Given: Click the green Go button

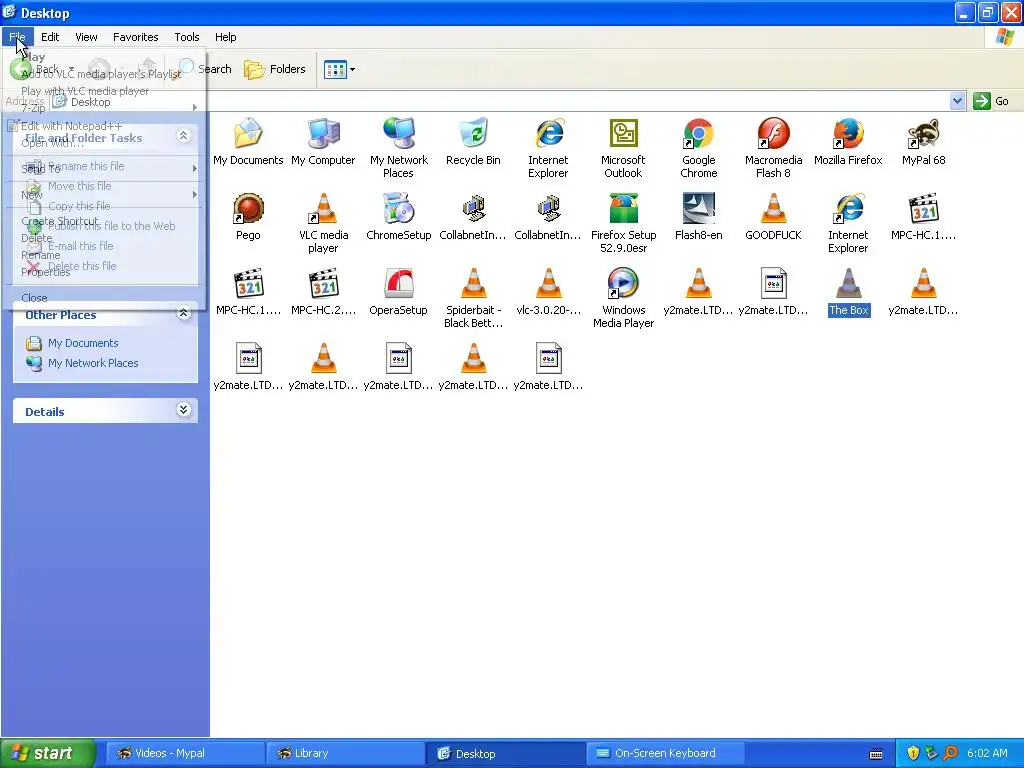Looking at the screenshot, I should [991, 101].
